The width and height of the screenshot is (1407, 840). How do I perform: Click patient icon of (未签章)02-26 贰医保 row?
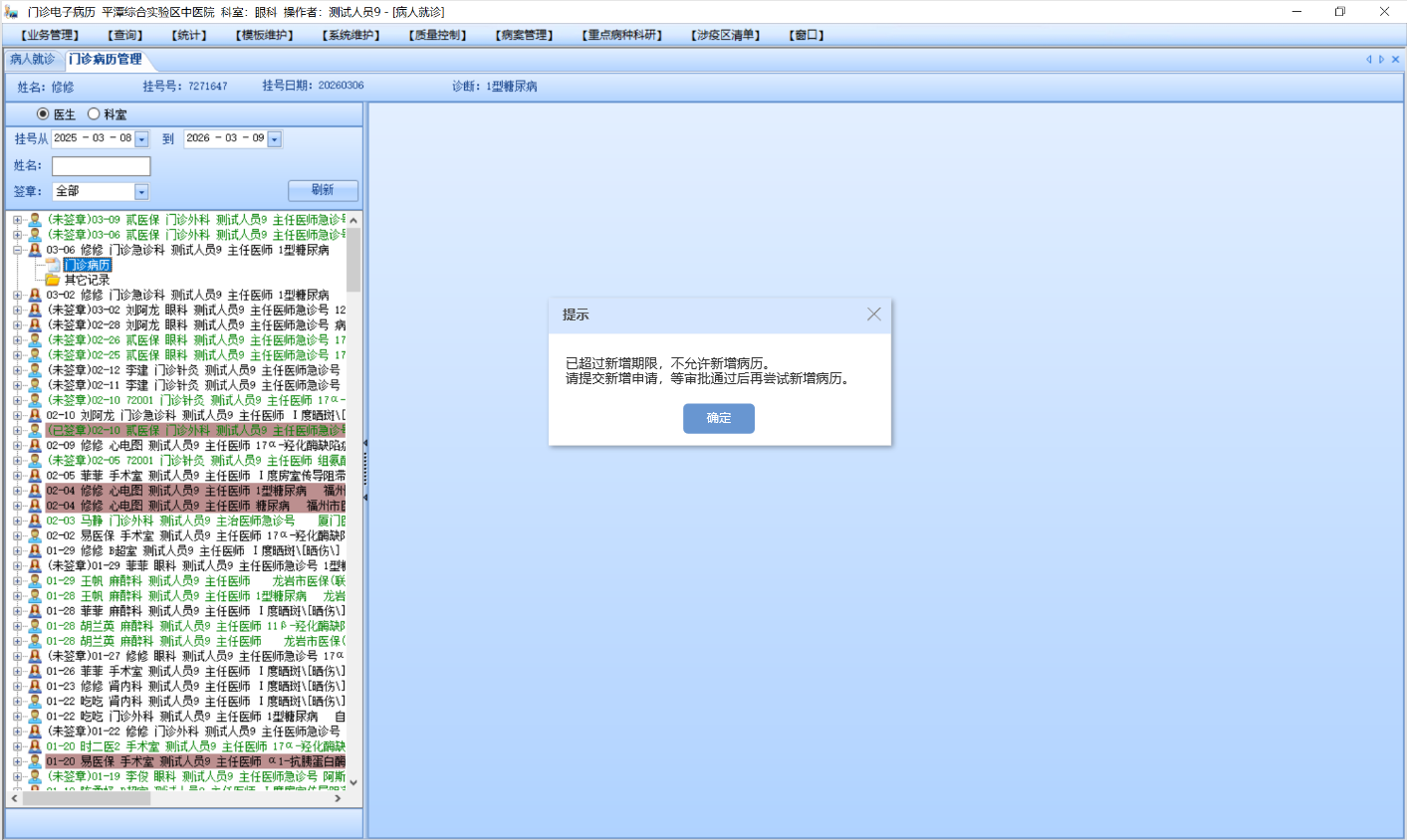pyautogui.click(x=35, y=339)
